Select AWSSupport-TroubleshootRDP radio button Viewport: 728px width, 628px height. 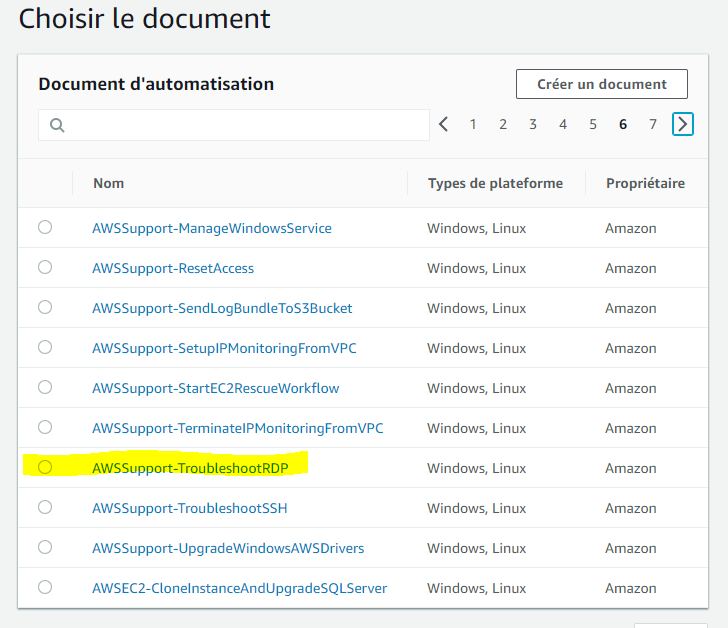pyautogui.click(x=45, y=467)
